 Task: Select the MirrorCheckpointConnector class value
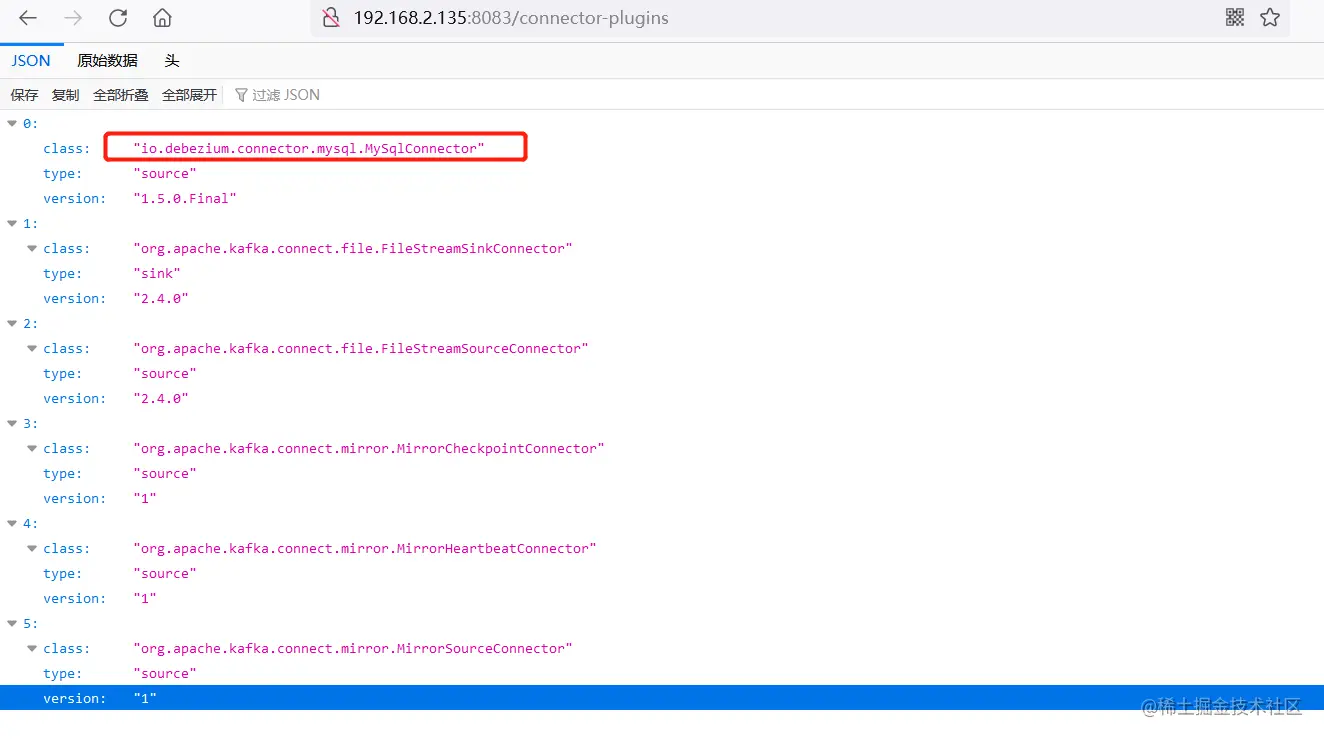(x=369, y=448)
